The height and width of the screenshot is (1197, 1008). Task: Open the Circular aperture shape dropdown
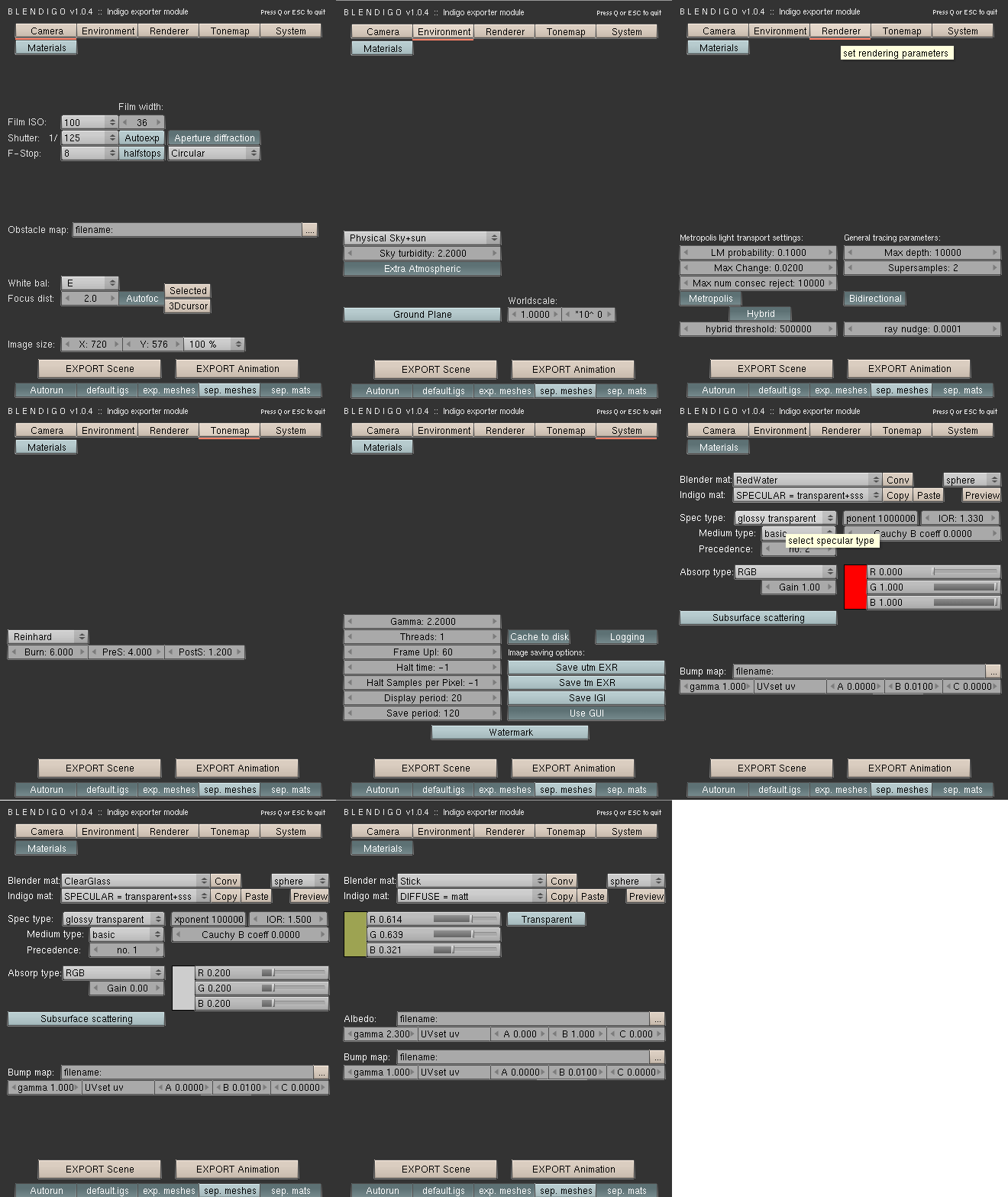(x=215, y=154)
